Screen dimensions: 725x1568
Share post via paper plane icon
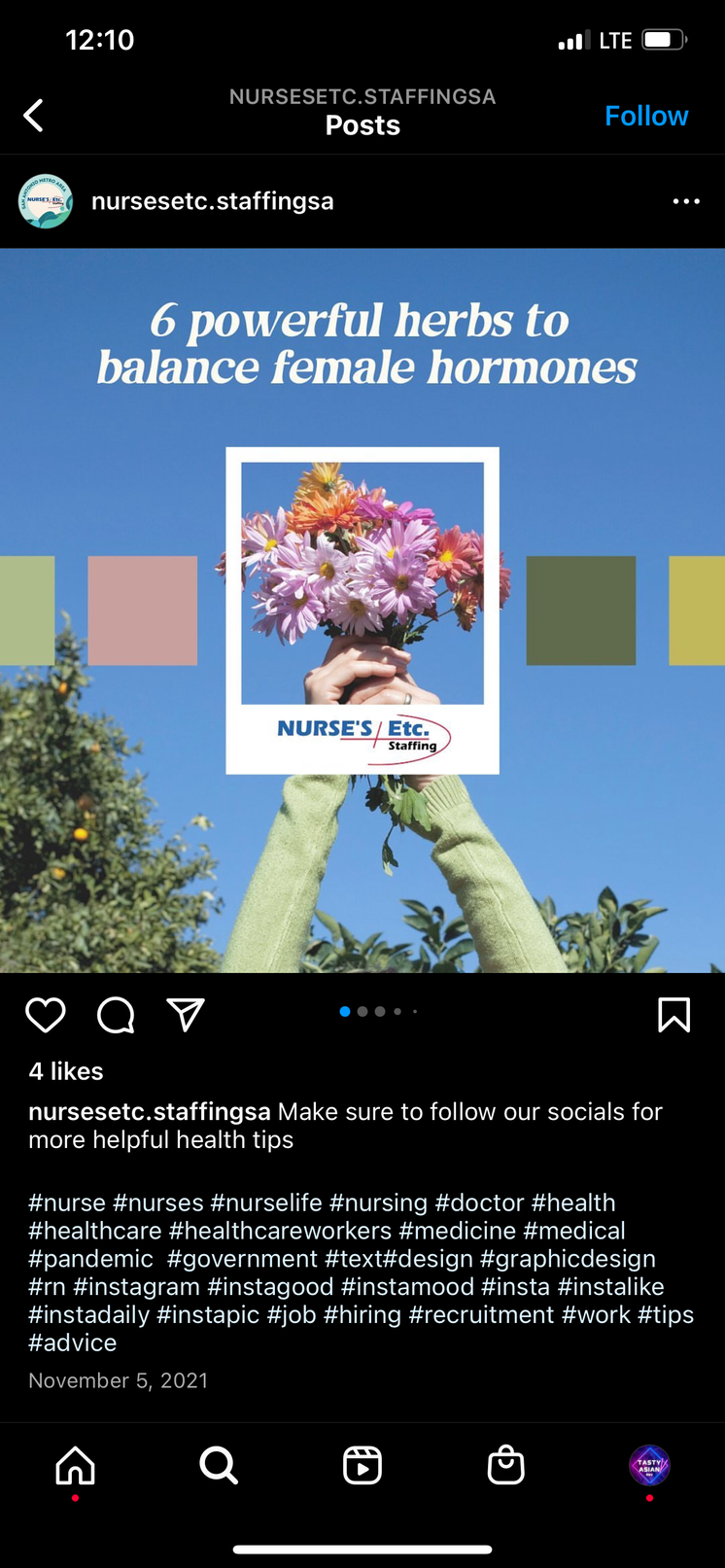pyautogui.click(x=186, y=1014)
